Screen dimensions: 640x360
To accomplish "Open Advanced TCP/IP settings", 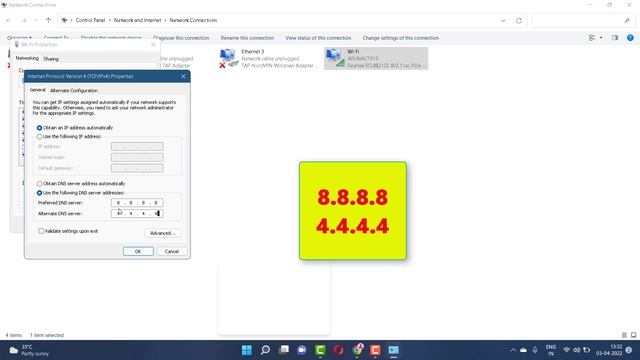I will (x=163, y=233).
